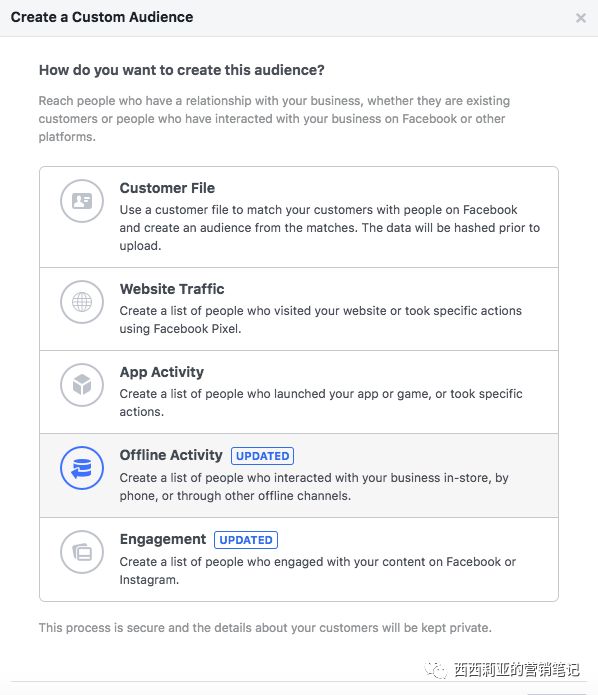Click the WeChat watermark logo icon

coord(436,670)
